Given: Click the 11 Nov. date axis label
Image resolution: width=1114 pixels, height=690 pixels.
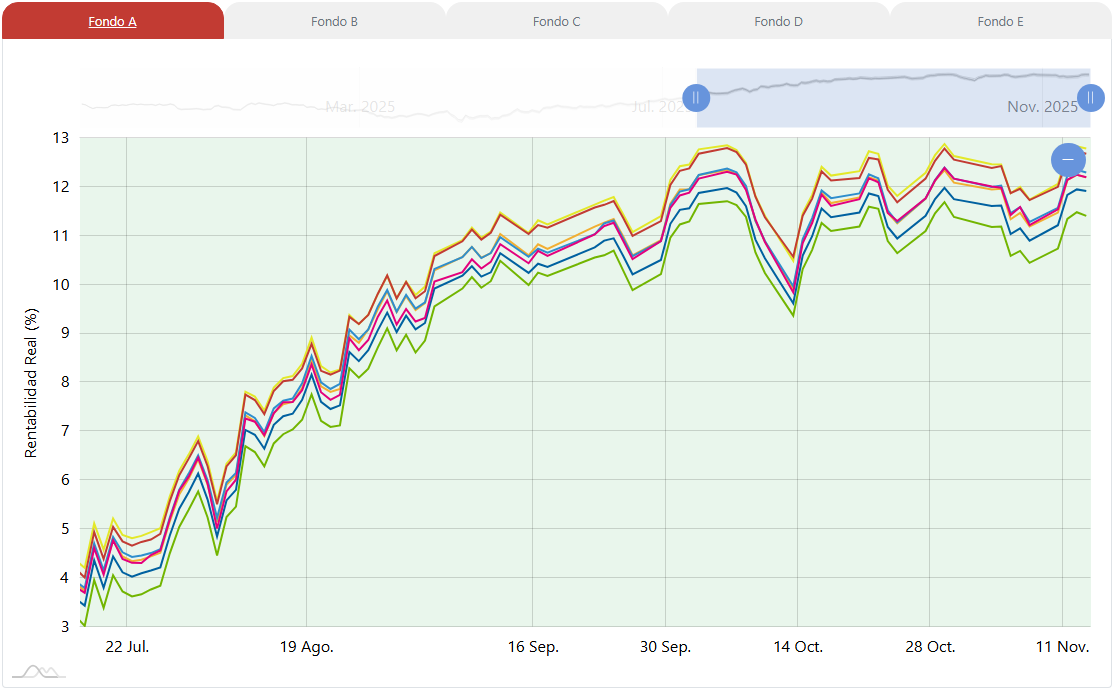Looking at the screenshot, I should pyautogui.click(x=1062, y=647).
